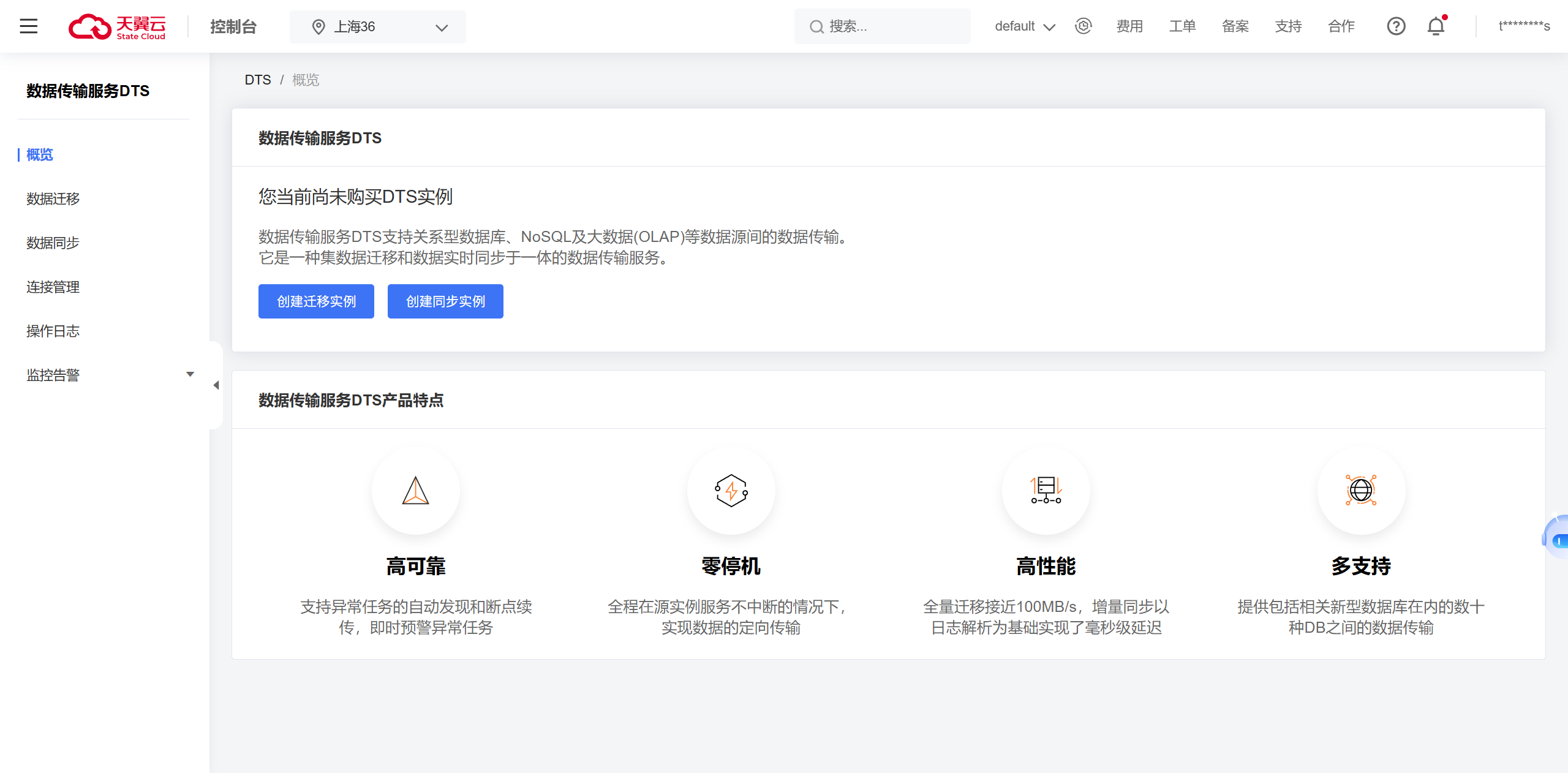Click the 高性能 server icon

1046,491
